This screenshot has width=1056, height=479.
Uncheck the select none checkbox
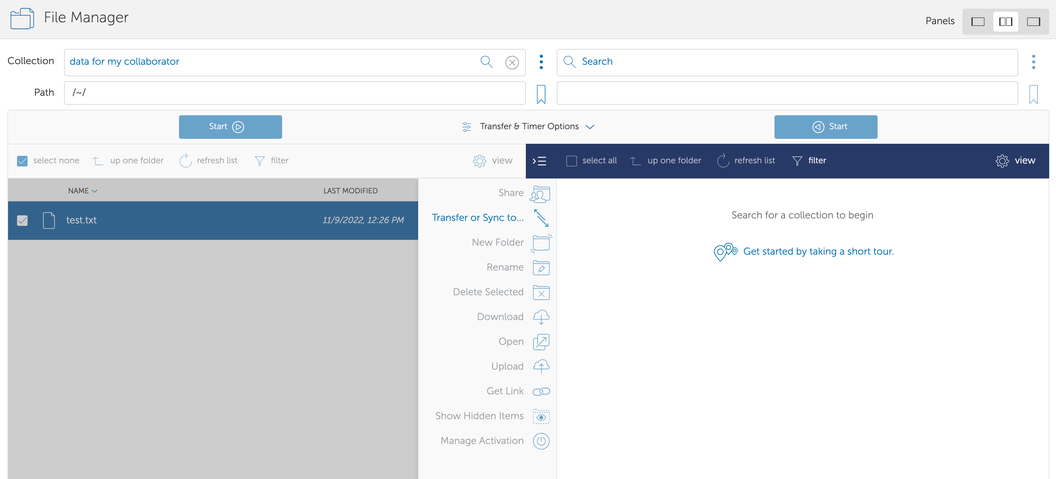[22, 161]
